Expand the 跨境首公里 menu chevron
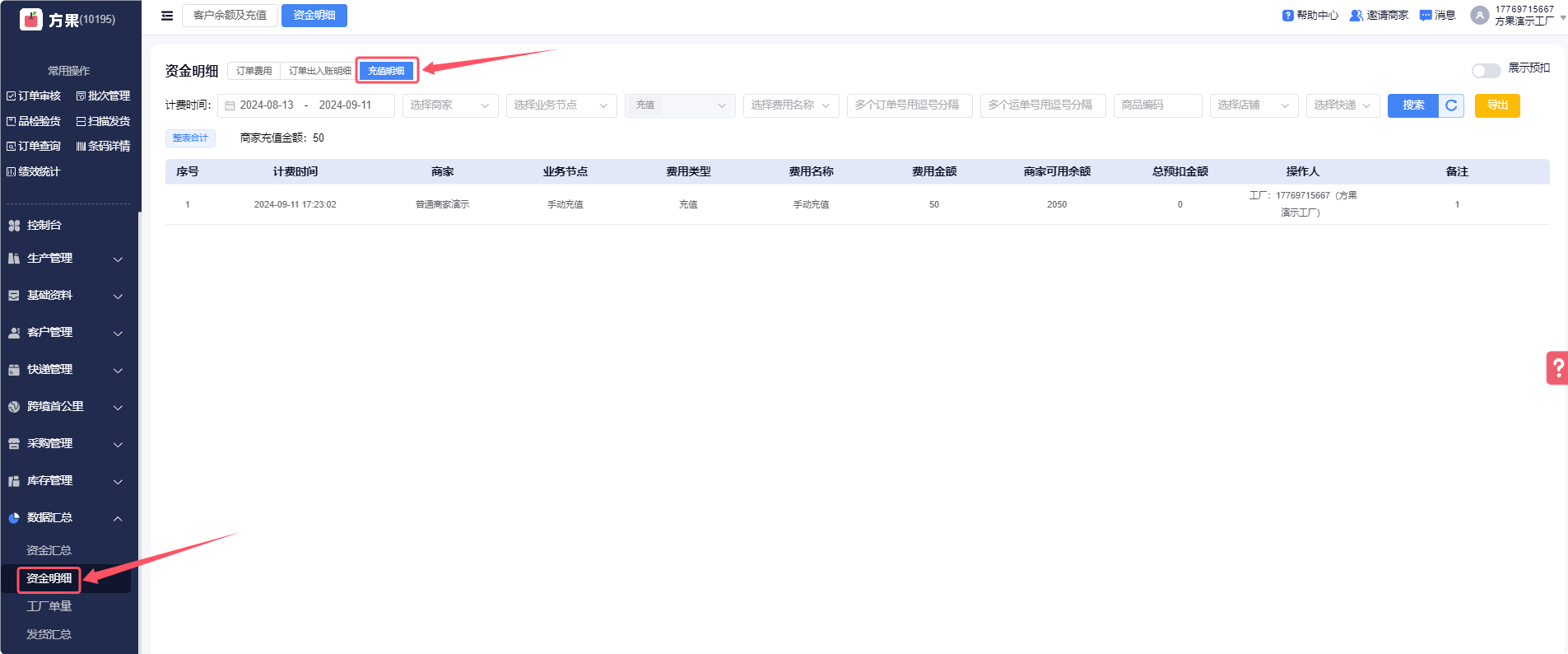 (x=118, y=408)
